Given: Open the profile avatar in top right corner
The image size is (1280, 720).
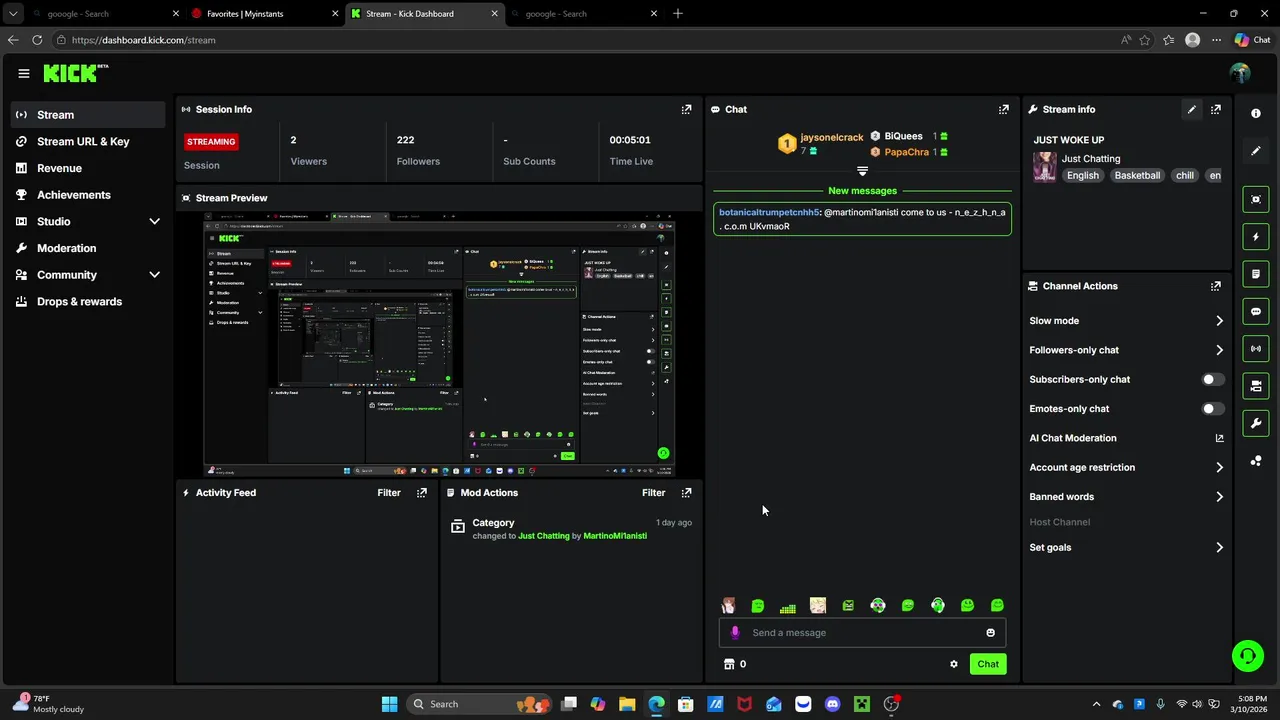Looking at the screenshot, I should click(x=1240, y=73).
